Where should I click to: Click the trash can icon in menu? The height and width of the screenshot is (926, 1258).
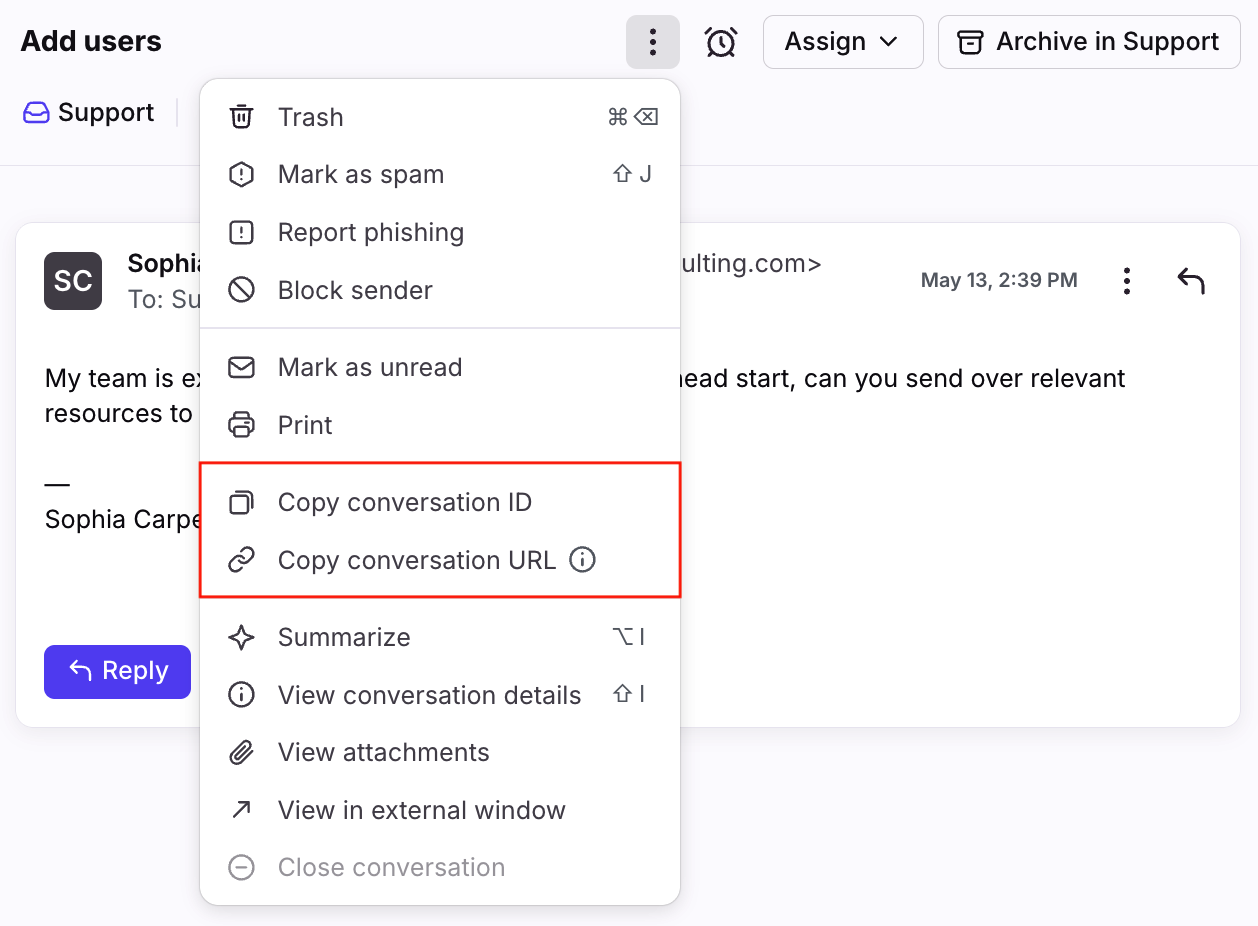pos(241,117)
